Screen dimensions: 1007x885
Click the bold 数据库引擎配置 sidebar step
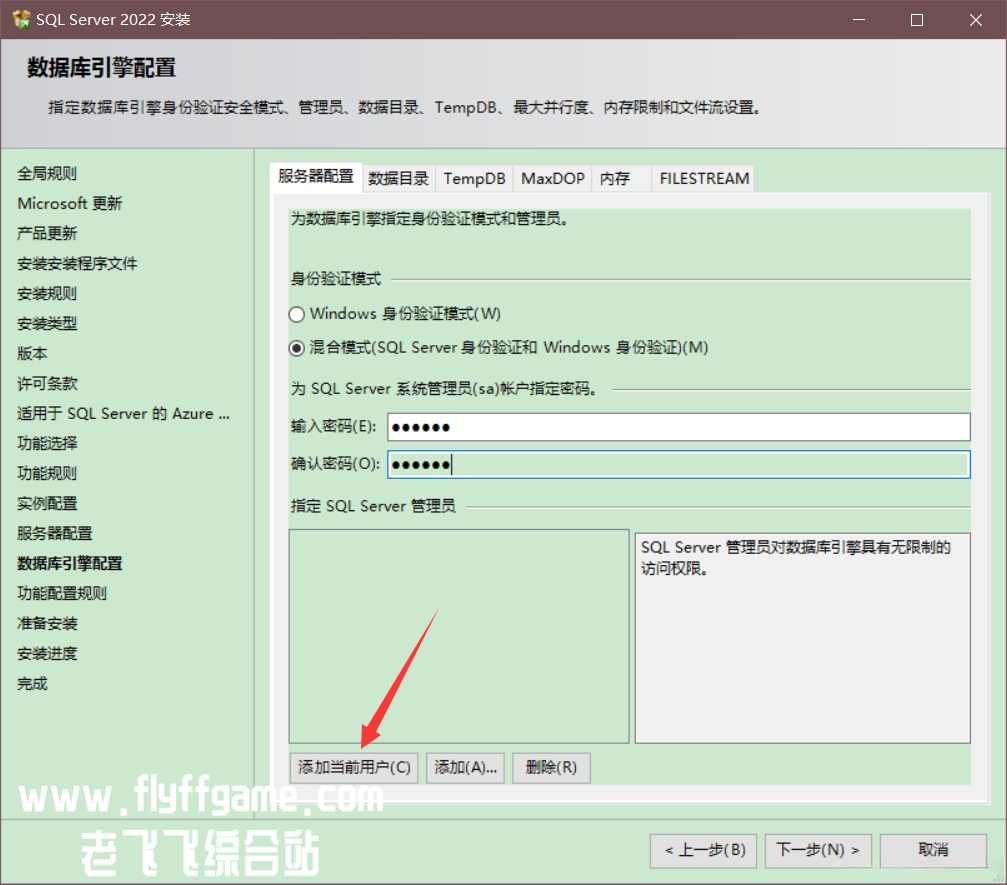pos(70,564)
